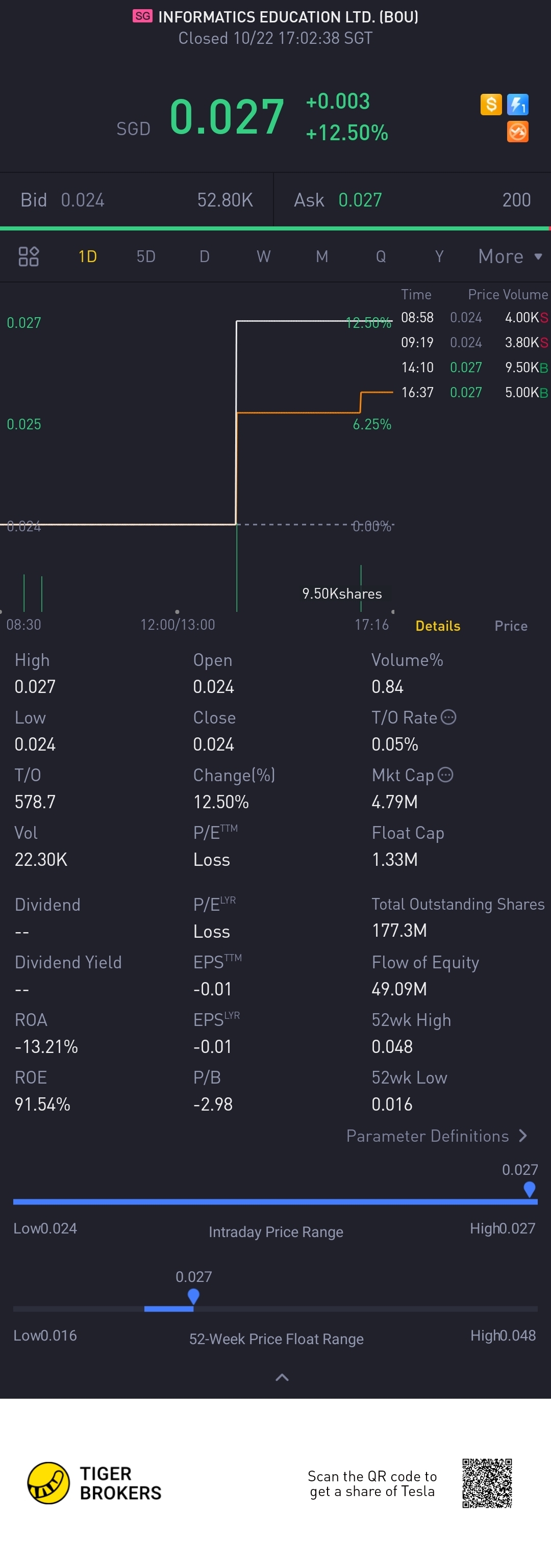Tap the blue lightning quick-trade icon
This screenshot has height=1568, width=551.
point(517,104)
